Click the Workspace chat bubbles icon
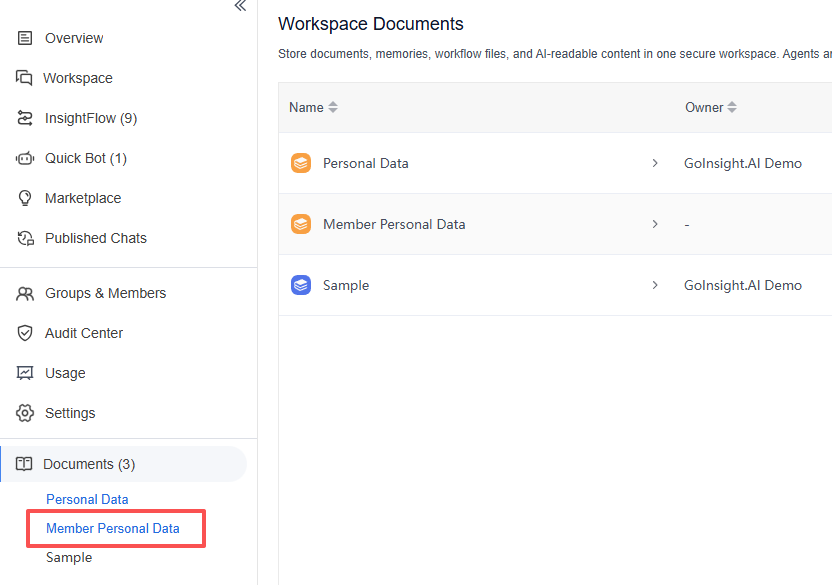This screenshot has width=832, height=585. click(x=24, y=78)
